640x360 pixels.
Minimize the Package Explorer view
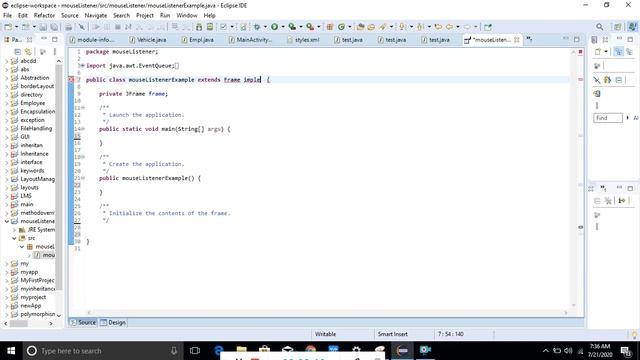[x=44, y=39]
